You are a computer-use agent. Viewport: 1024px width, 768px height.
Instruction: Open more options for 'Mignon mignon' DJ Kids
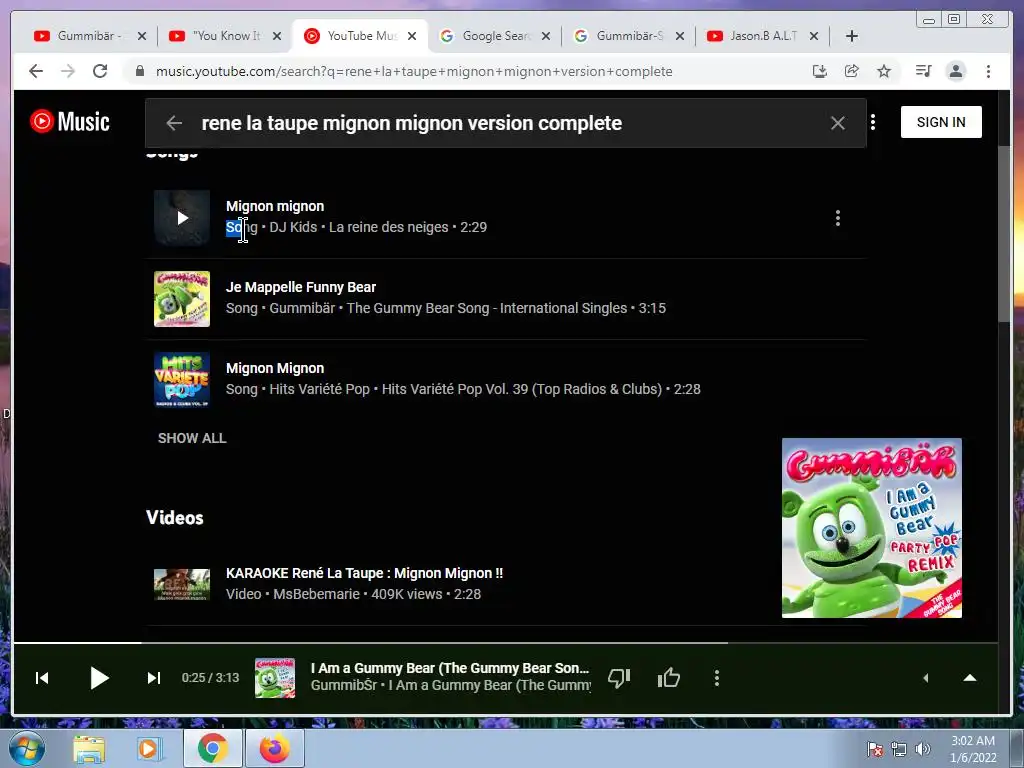(x=838, y=218)
